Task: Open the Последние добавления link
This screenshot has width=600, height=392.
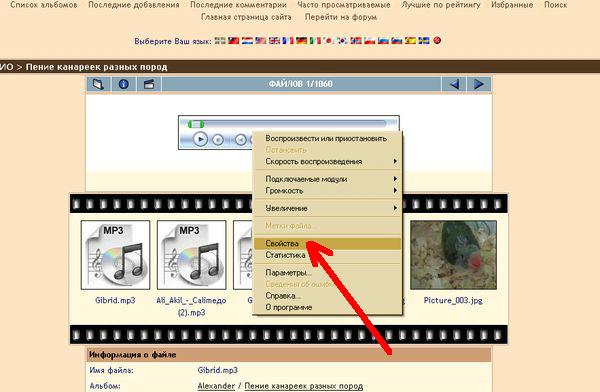Action: [x=134, y=5]
